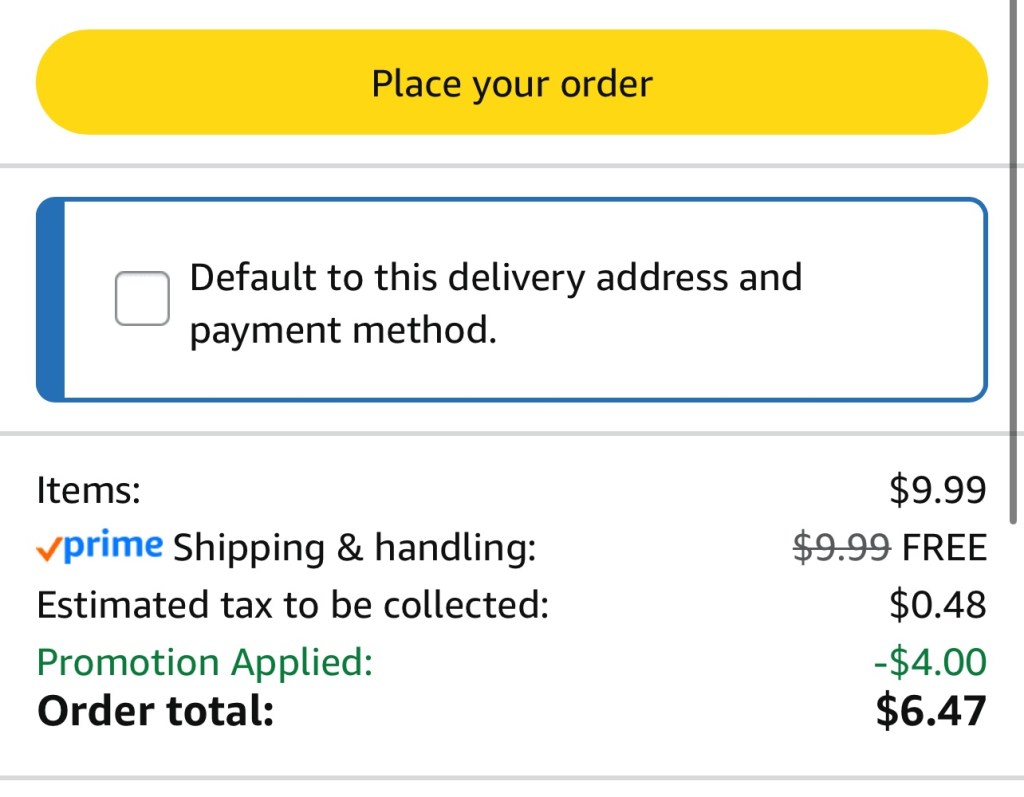Click Estimated tax to be collected
The image size is (1024, 797).
pyautogui.click(x=292, y=605)
